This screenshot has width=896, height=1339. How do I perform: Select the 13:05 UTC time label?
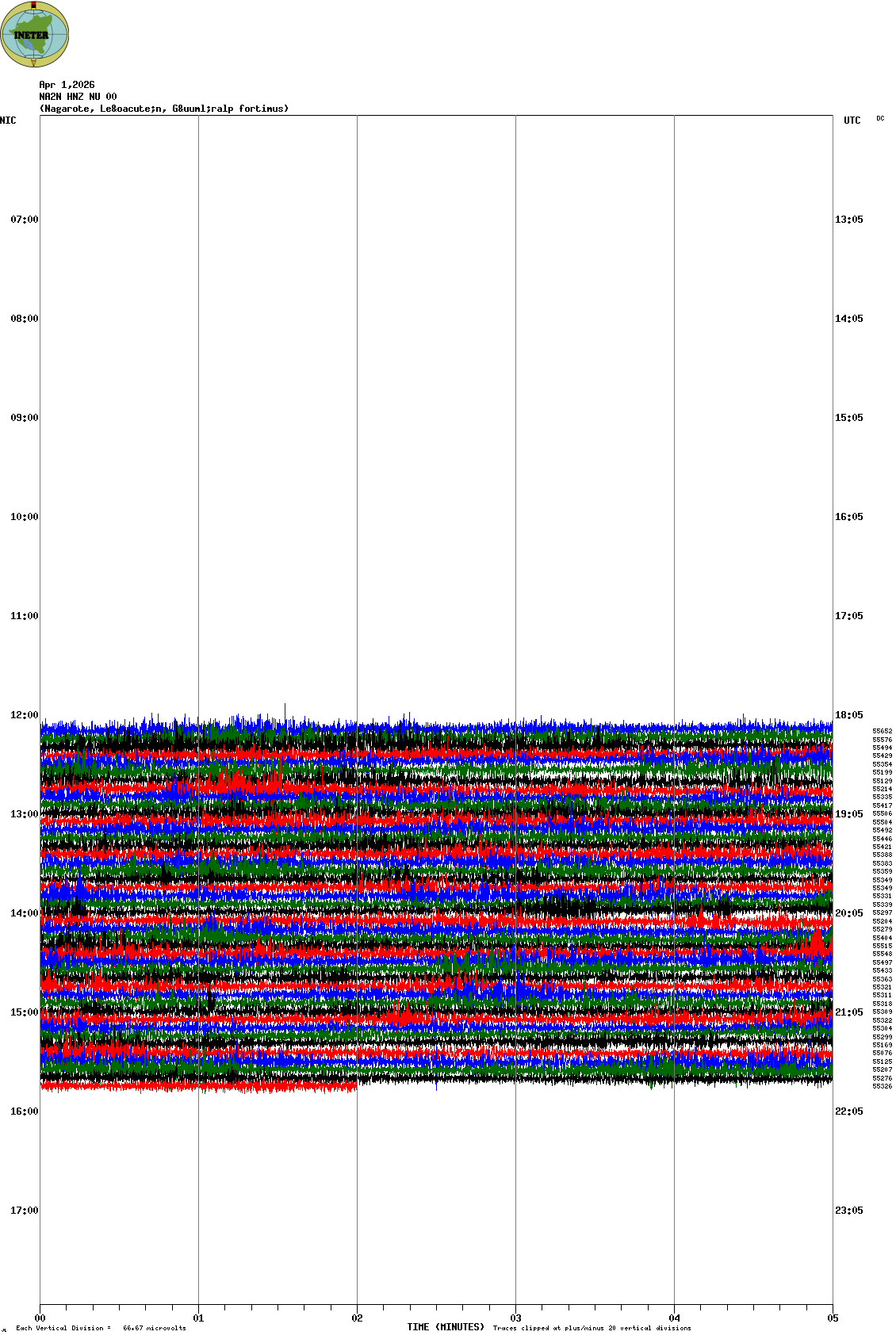pos(848,220)
